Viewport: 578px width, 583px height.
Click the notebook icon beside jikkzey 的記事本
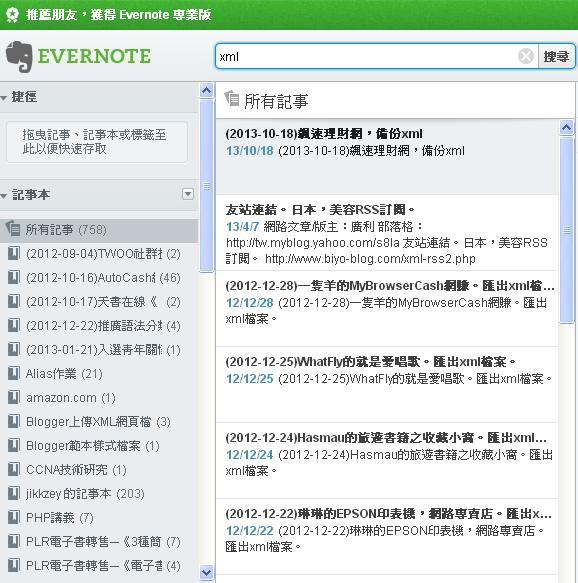coord(14,494)
